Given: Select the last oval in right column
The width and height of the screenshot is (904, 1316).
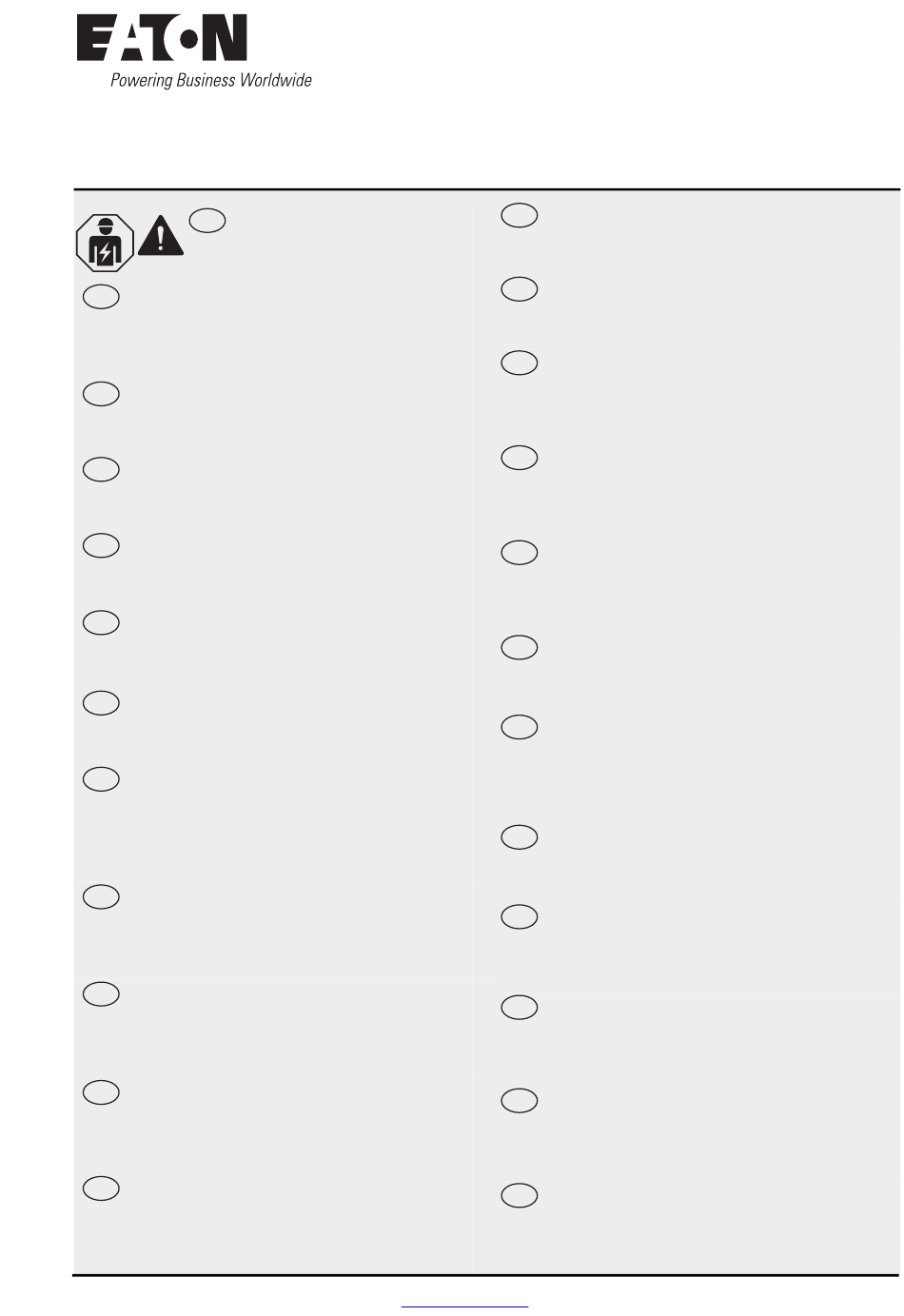Looking at the screenshot, I should (x=520, y=1196).
